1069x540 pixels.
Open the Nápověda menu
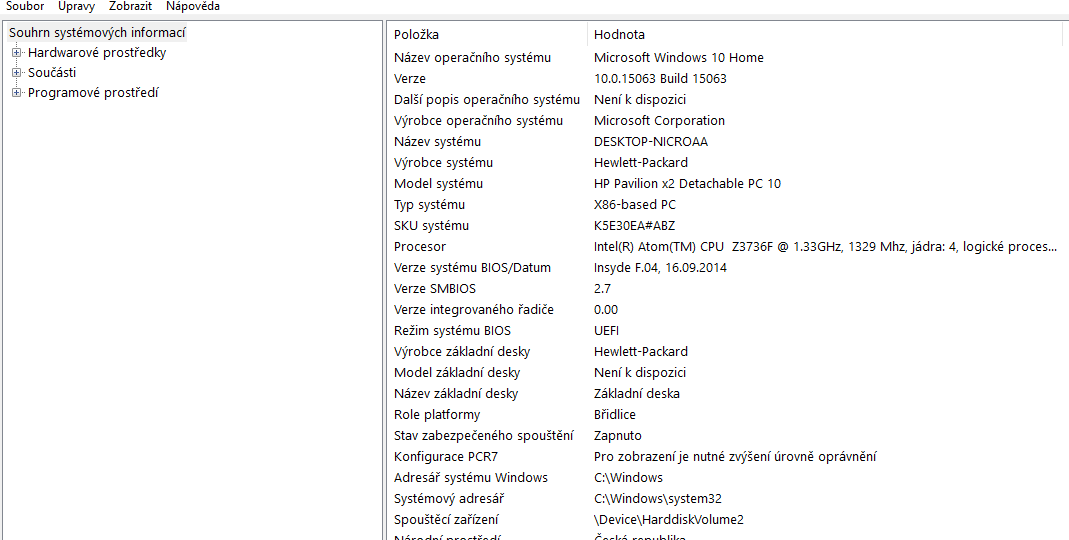[193, 6]
